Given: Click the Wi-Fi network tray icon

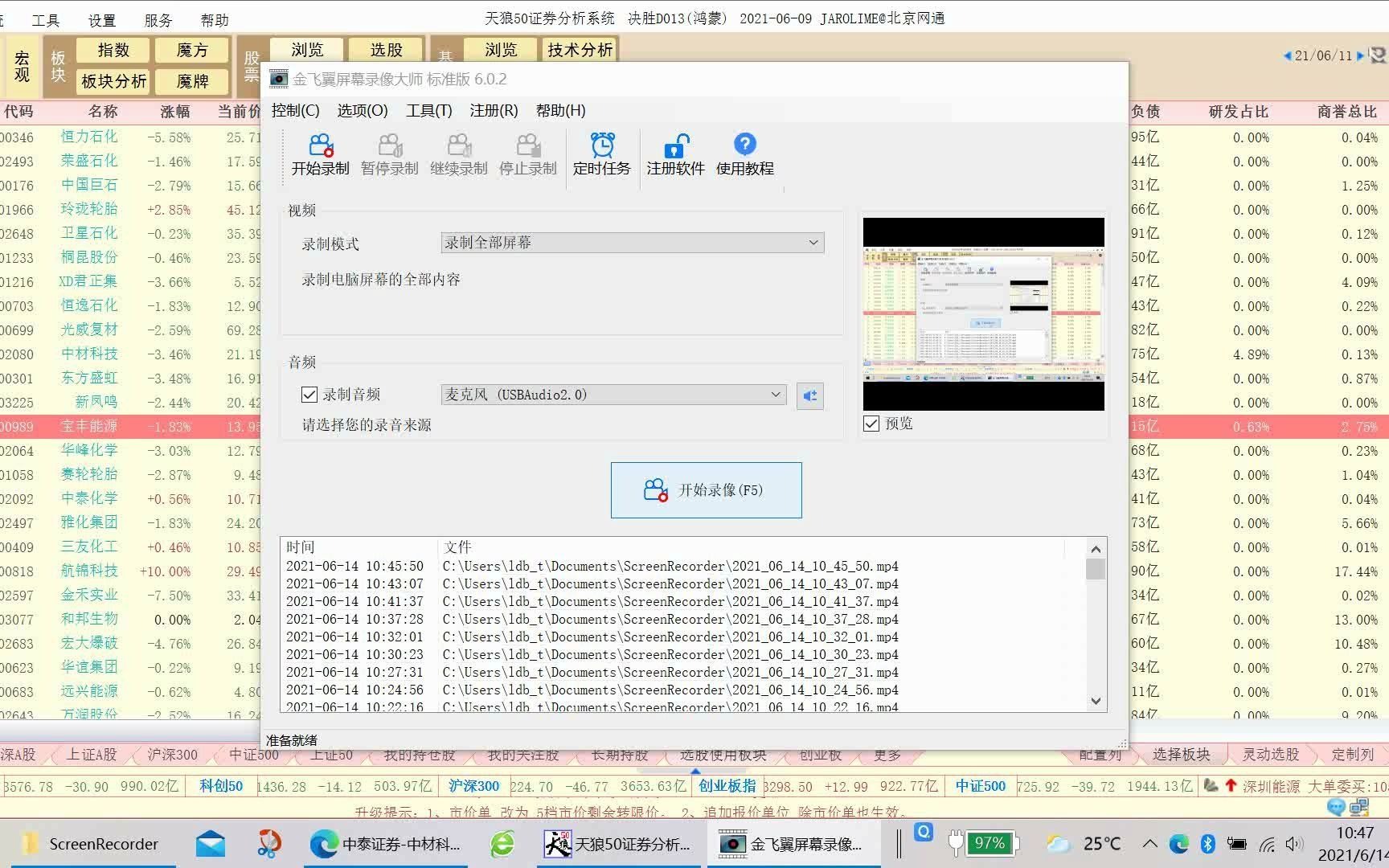Looking at the screenshot, I should (x=1267, y=843).
